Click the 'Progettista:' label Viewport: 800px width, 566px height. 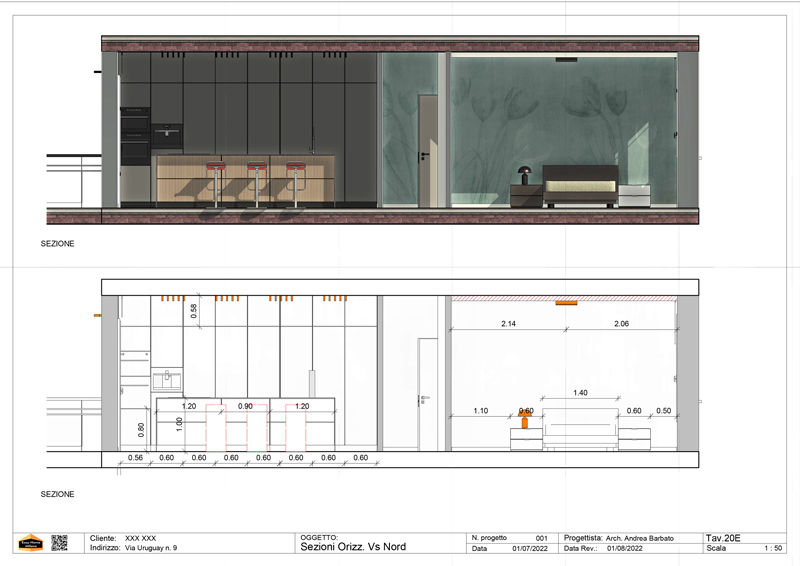[583, 538]
